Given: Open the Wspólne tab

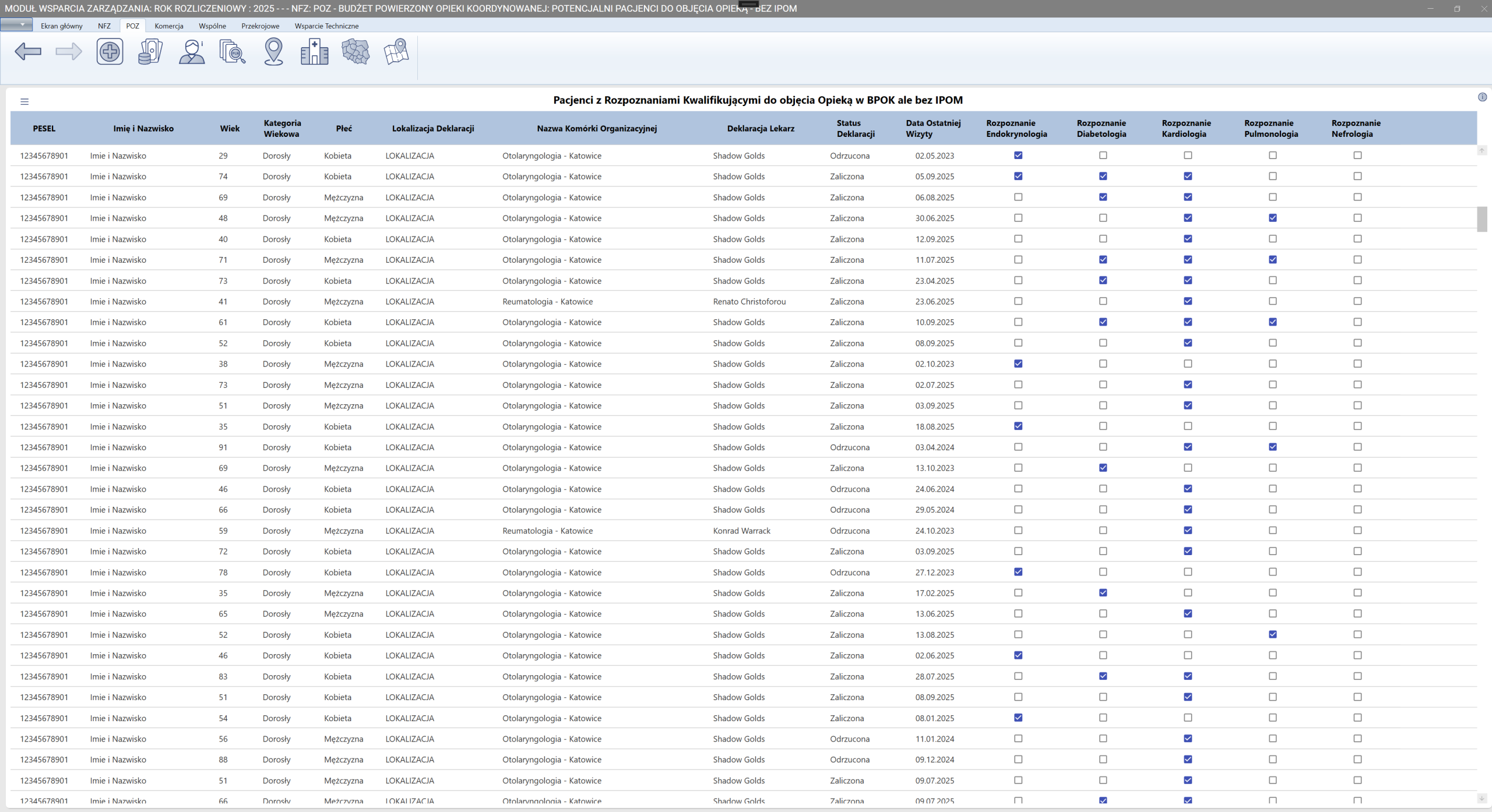Looking at the screenshot, I should tap(212, 26).
